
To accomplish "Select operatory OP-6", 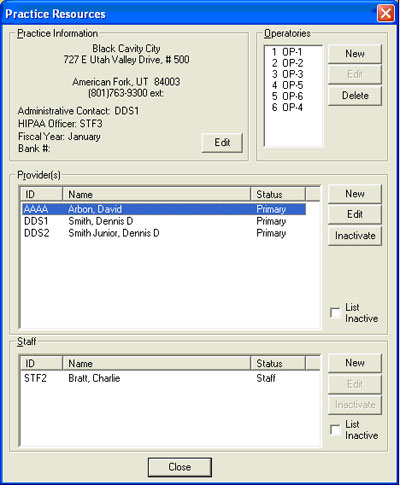I will point(287,96).
